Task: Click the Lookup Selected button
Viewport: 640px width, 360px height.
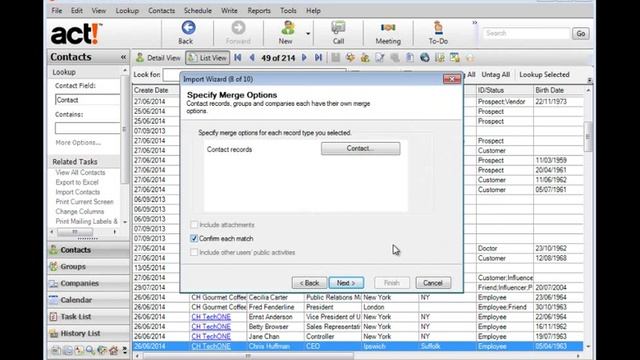Action: tap(544, 75)
